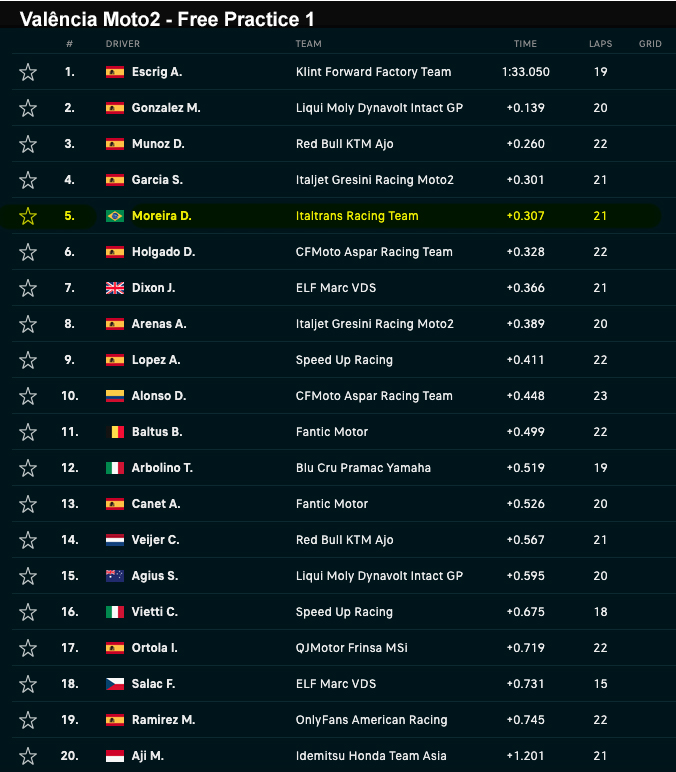Screen dimensions: 676x772
Task: Click the Belgian flag next to Baltus B.
Action: point(115,432)
